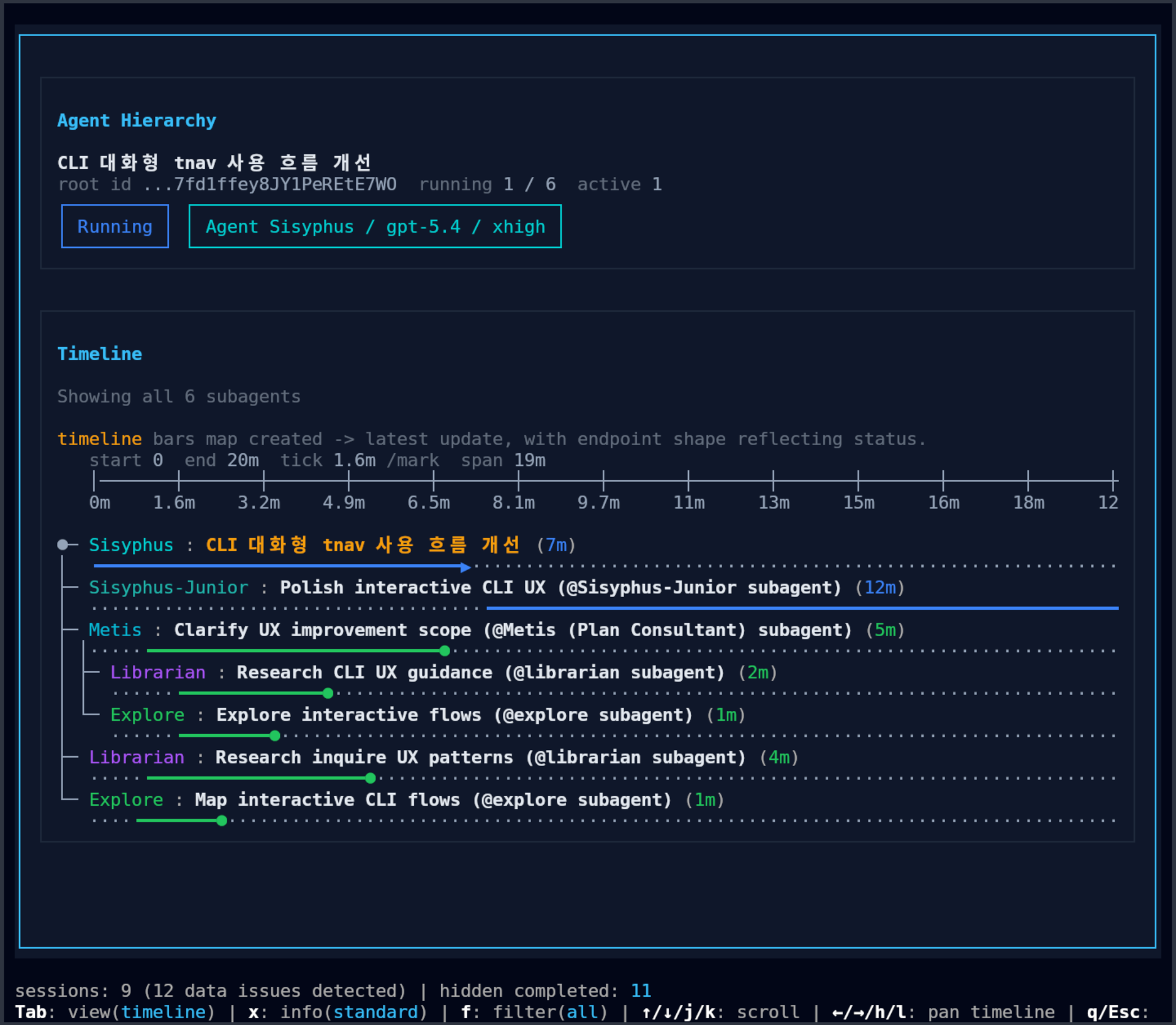Select the Timeline section heading
This screenshot has height=1025, width=1176.
click(99, 354)
